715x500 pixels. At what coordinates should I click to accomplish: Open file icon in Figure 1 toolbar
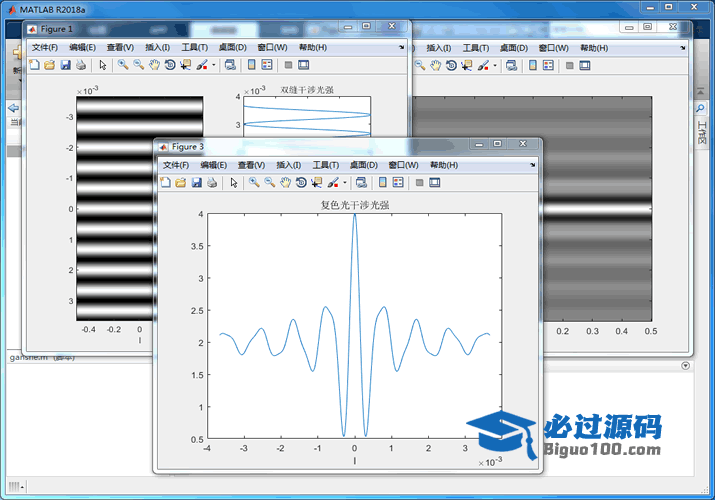point(49,65)
